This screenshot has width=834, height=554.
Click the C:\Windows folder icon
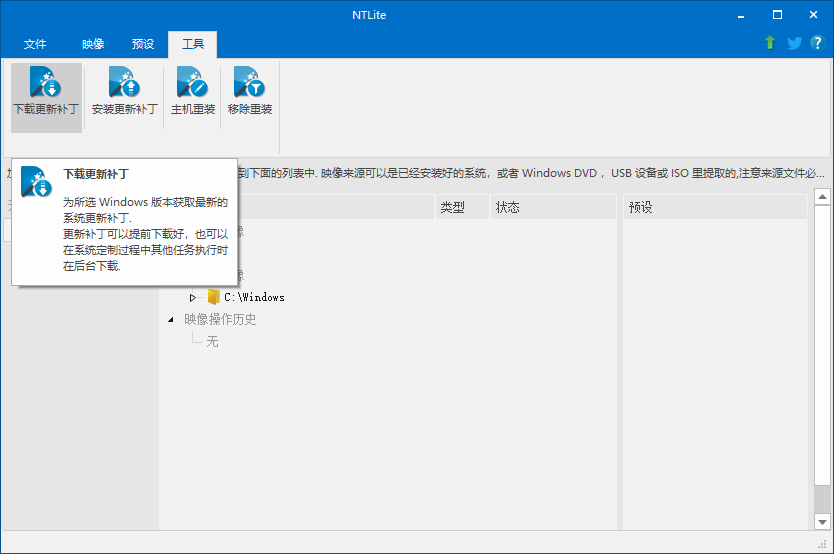click(x=213, y=297)
